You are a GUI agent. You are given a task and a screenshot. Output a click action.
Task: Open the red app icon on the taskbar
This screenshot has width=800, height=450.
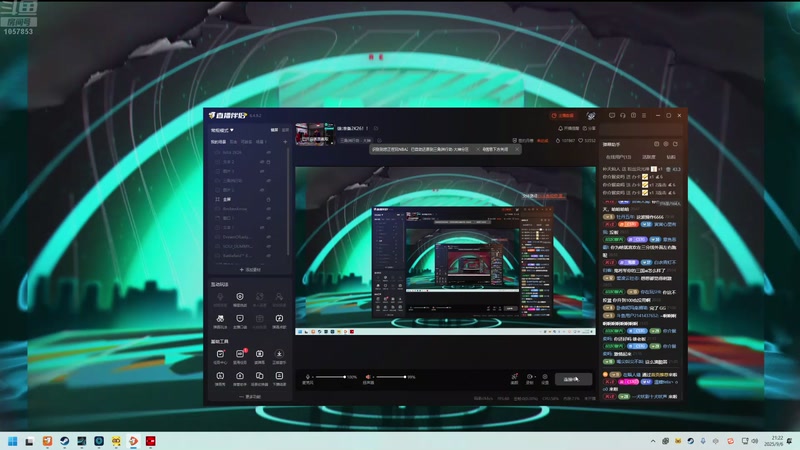pos(151,441)
